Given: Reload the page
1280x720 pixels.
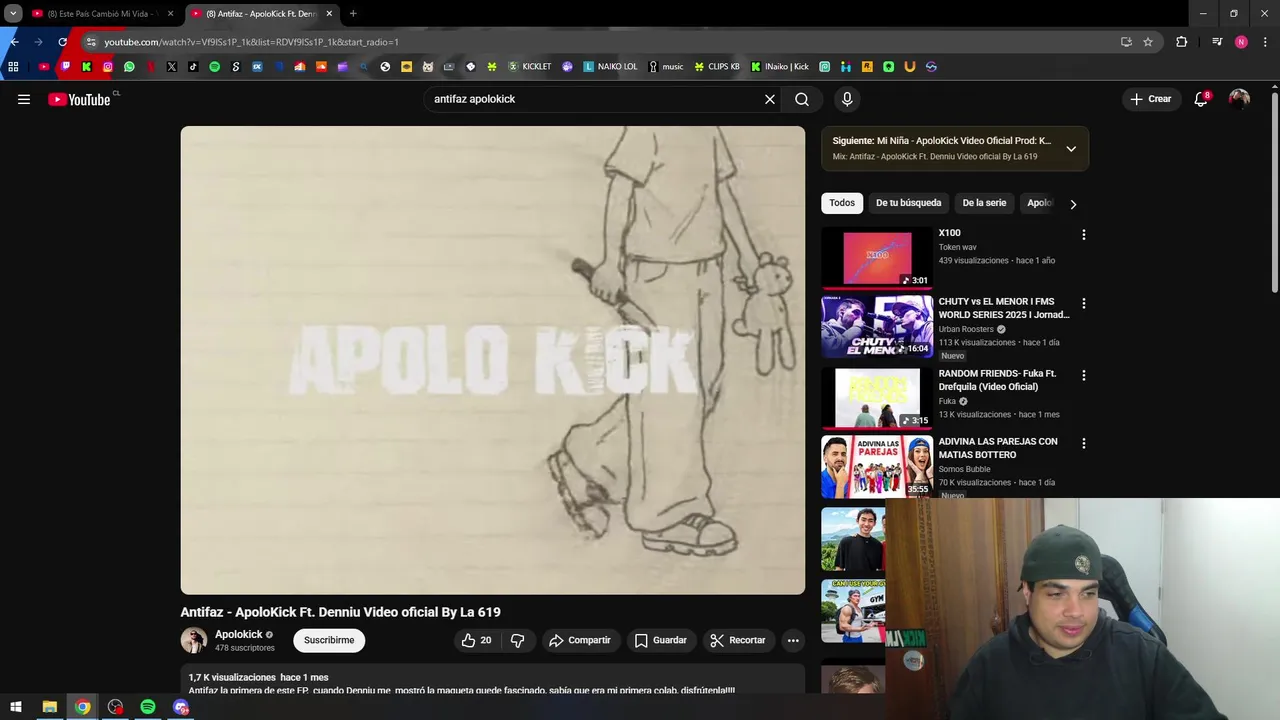Looking at the screenshot, I should pos(62,42).
